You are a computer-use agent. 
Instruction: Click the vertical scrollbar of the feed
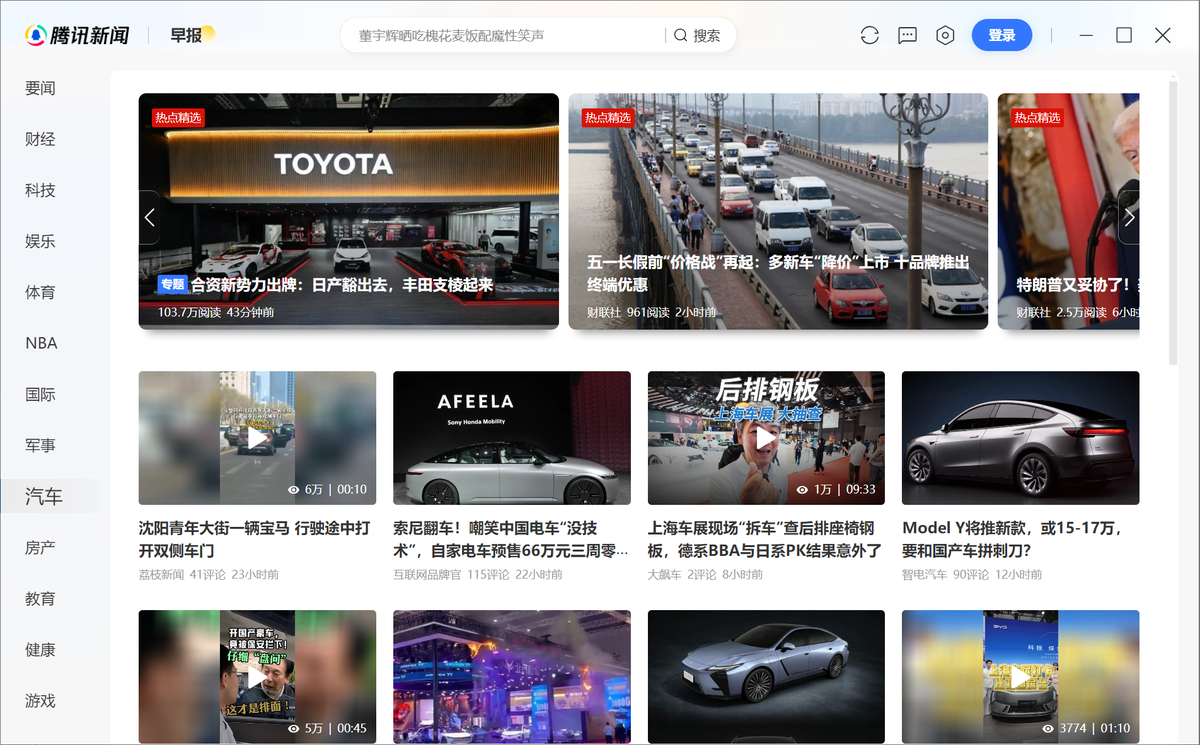pyautogui.click(x=1173, y=225)
